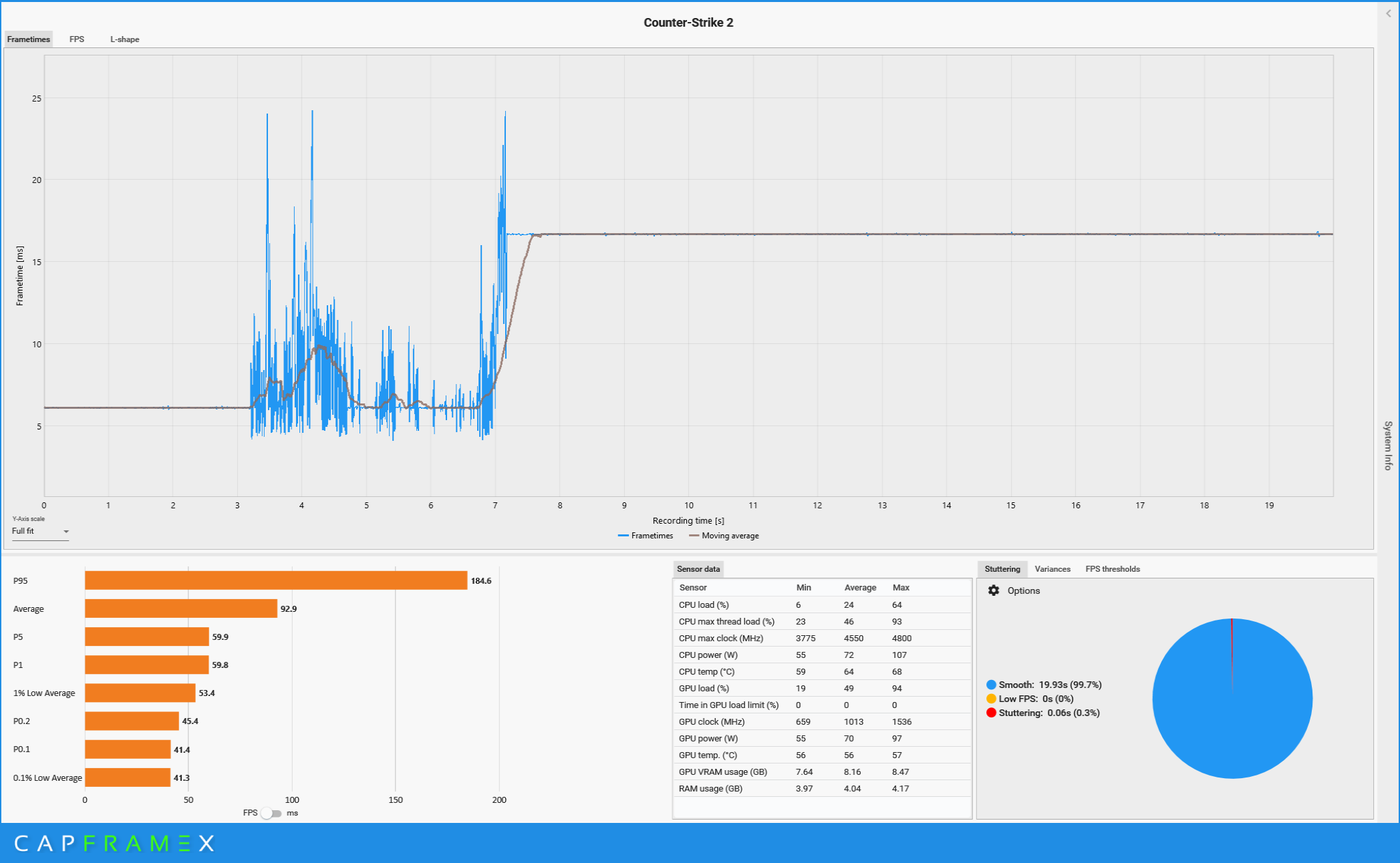1400x863 pixels.
Task: Click the P95 orange bar
Action: tap(275, 580)
